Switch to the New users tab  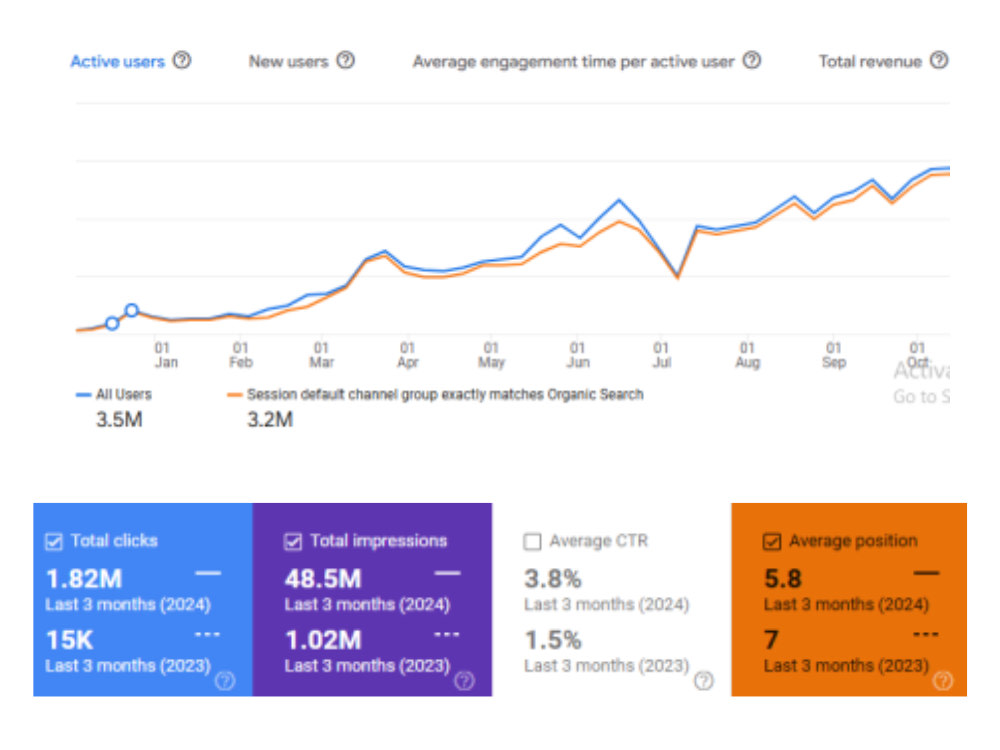(288, 61)
